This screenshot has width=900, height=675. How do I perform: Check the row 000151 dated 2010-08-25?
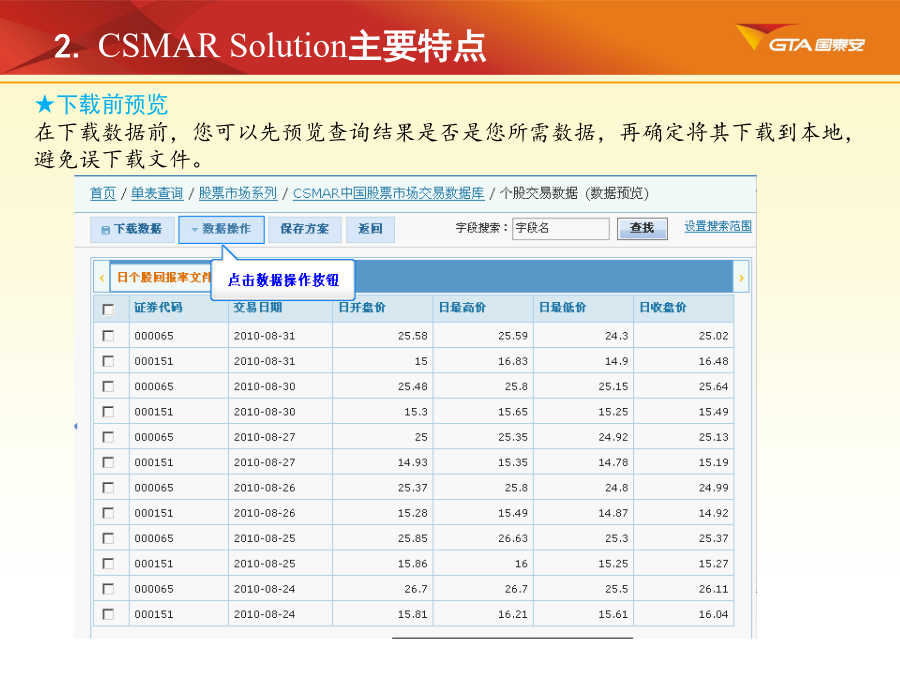108,563
